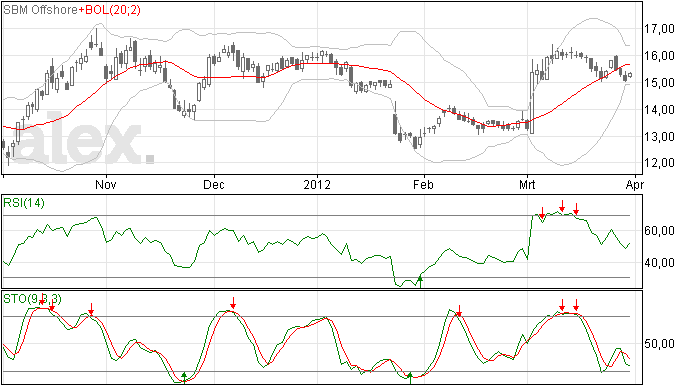Select the Dec date axis label
This screenshot has width=690, height=387.
click(213, 184)
